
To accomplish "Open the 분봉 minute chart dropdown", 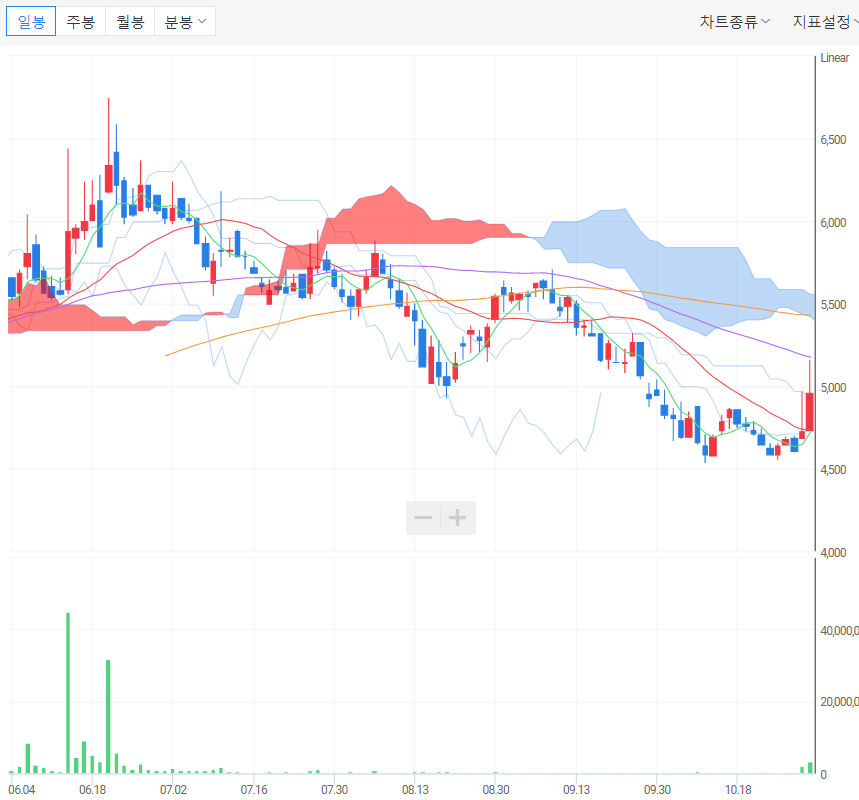I will tap(185, 21).
